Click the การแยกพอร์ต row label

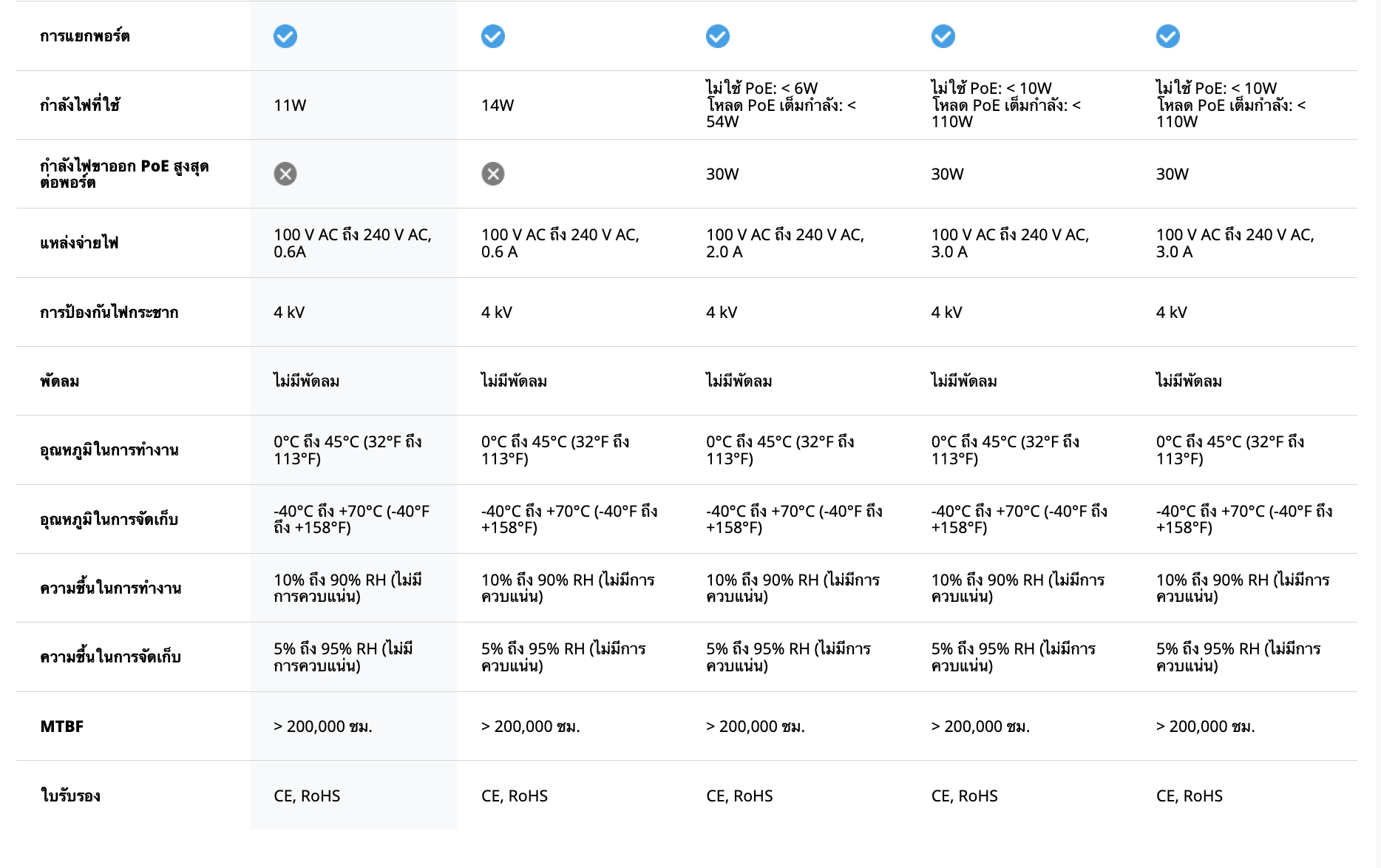point(85,36)
